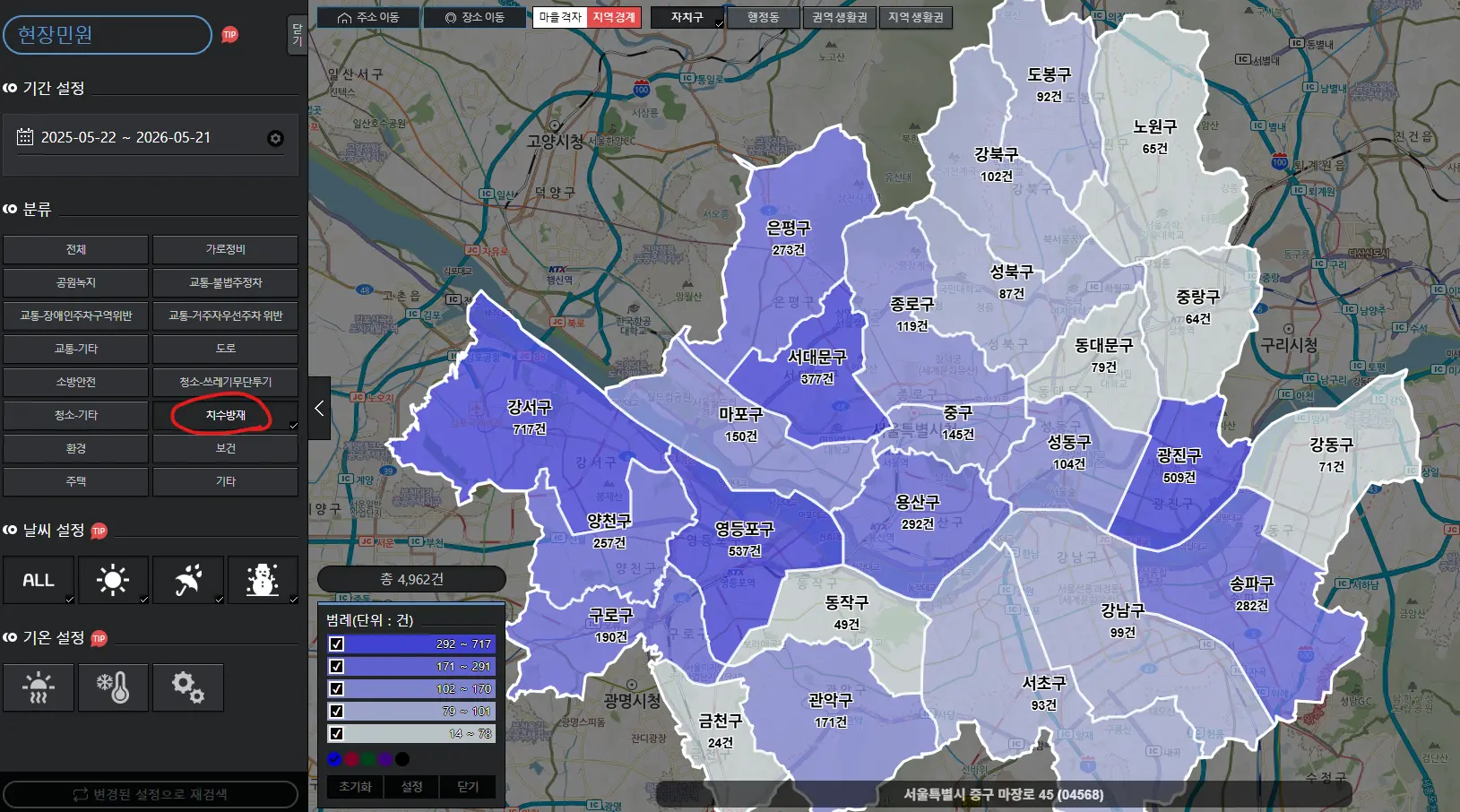Click 강서구 district label on map
Screen dimensions: 1460x812
tap(530, 407)
